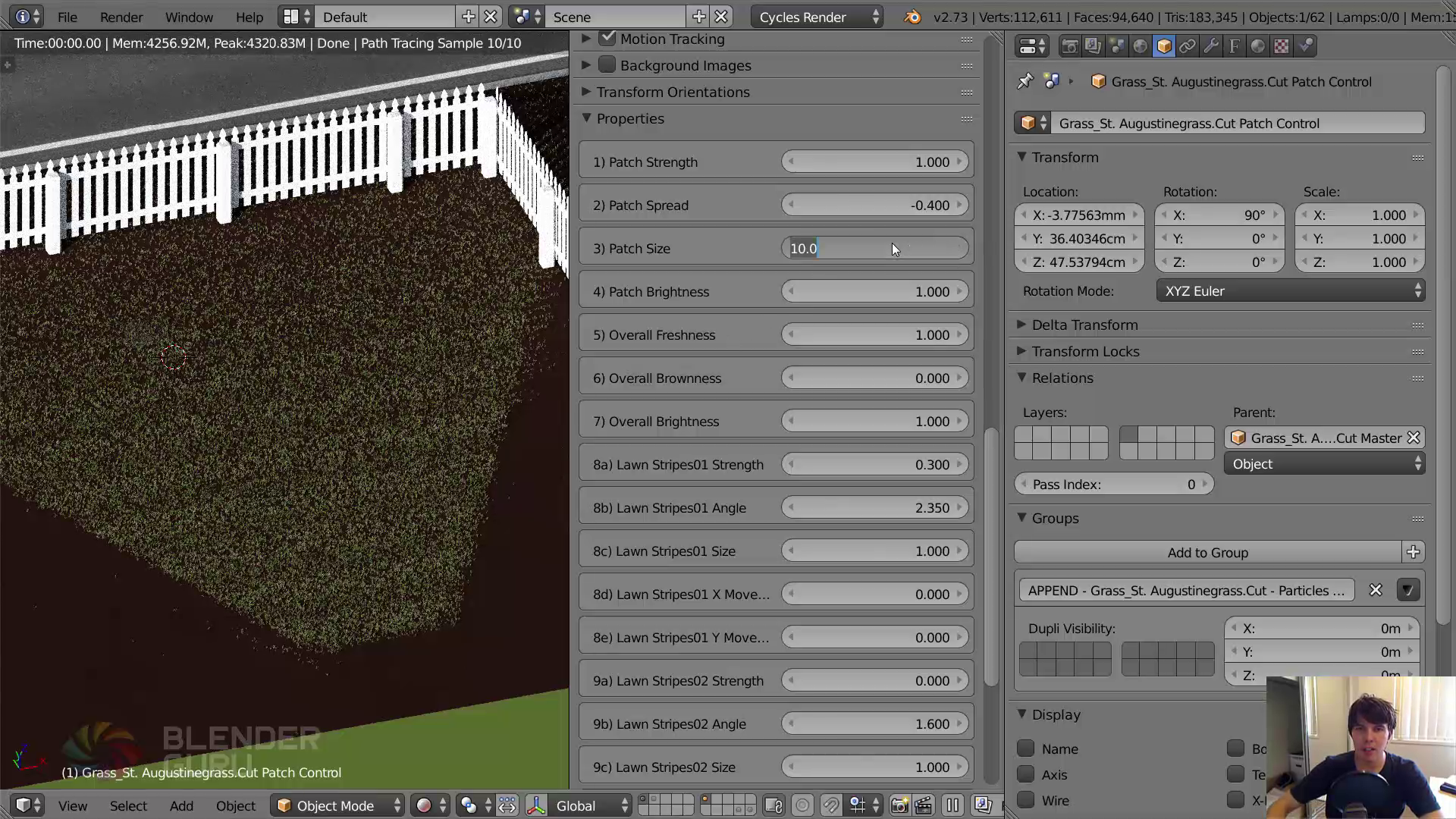
Task: Open the Render menu
Action: [121, 17]
